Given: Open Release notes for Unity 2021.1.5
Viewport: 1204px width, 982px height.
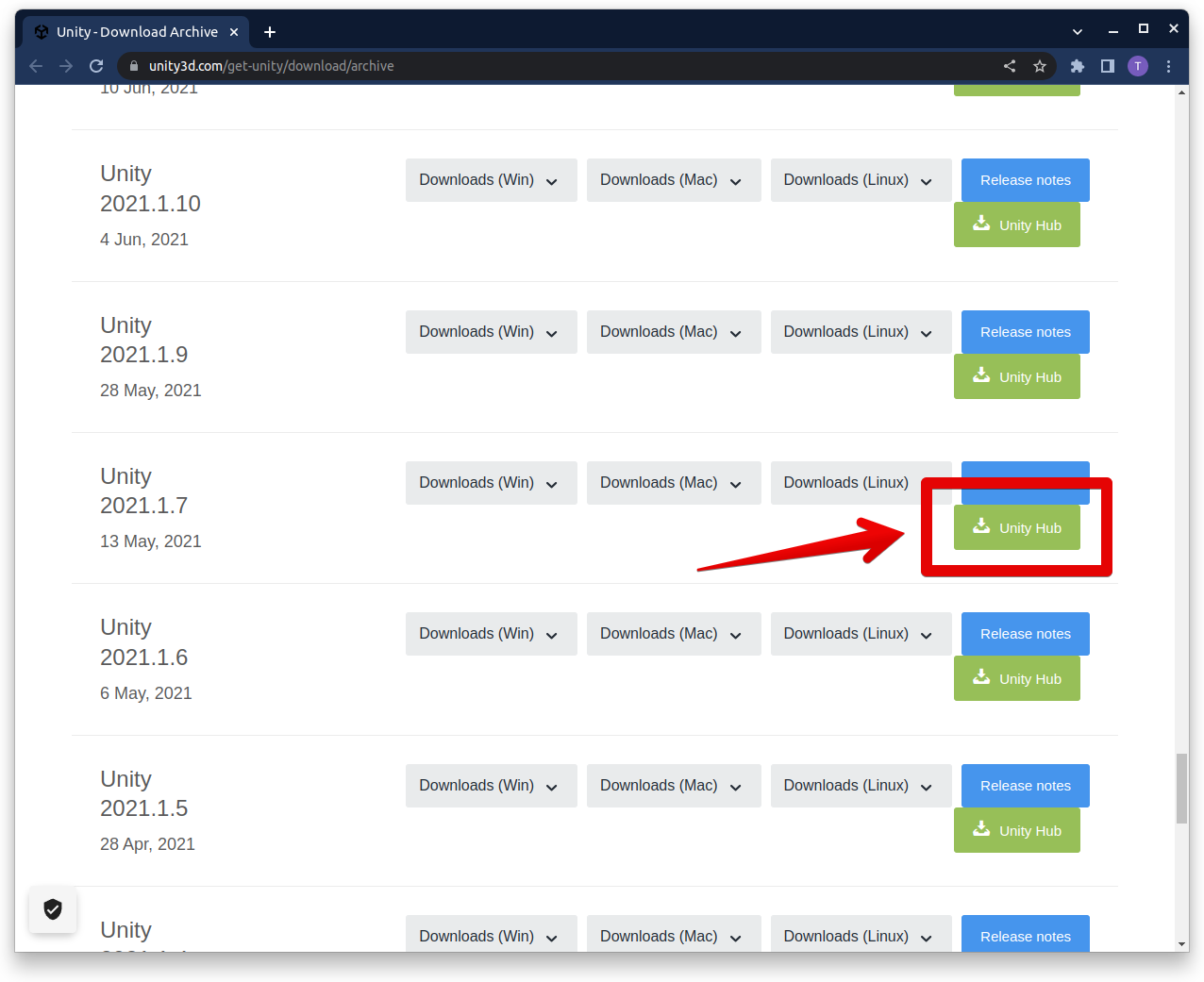Looking at the screenshot, I should (x=1026, y=786).
